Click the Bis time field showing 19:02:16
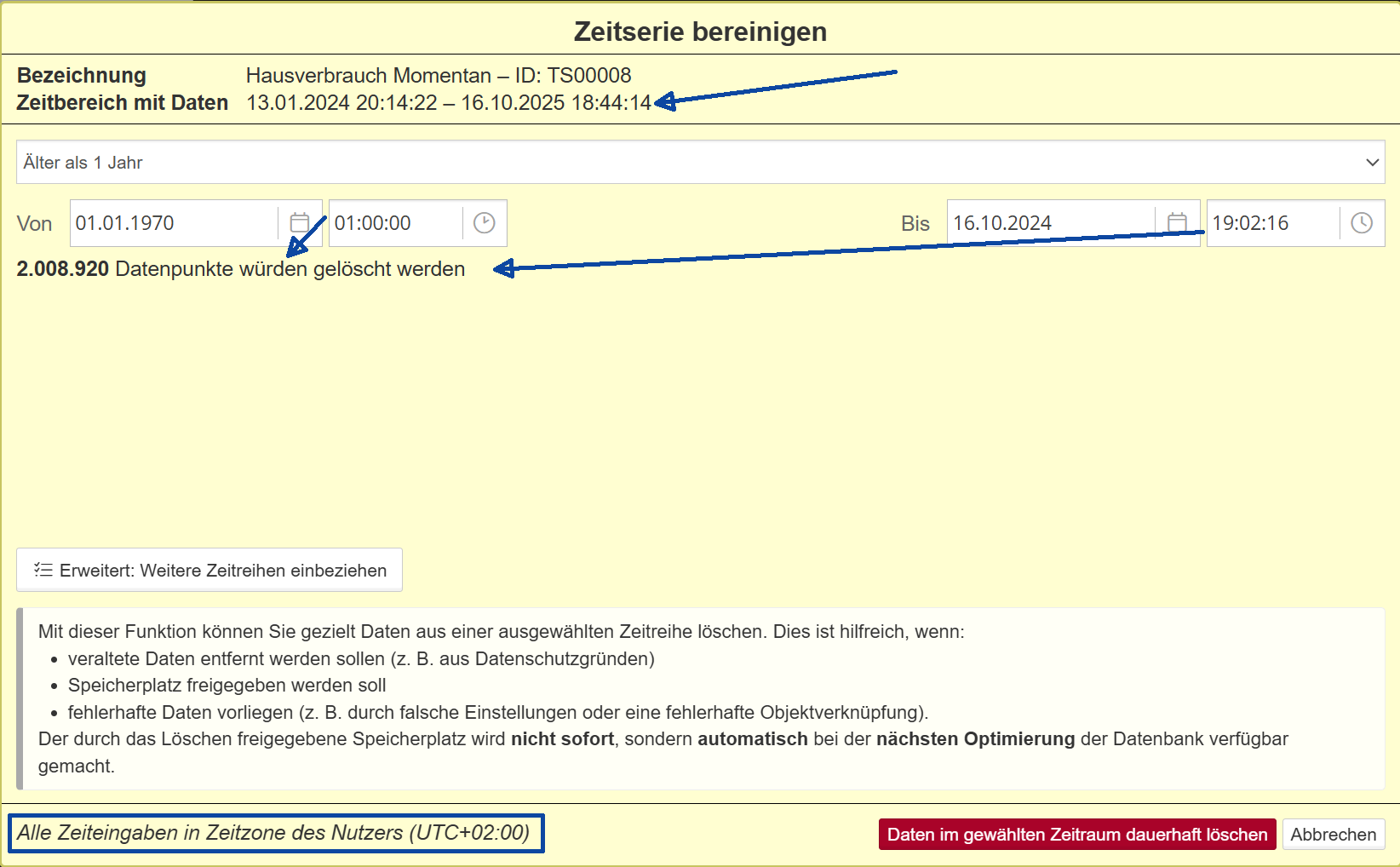 [1271, 223]
